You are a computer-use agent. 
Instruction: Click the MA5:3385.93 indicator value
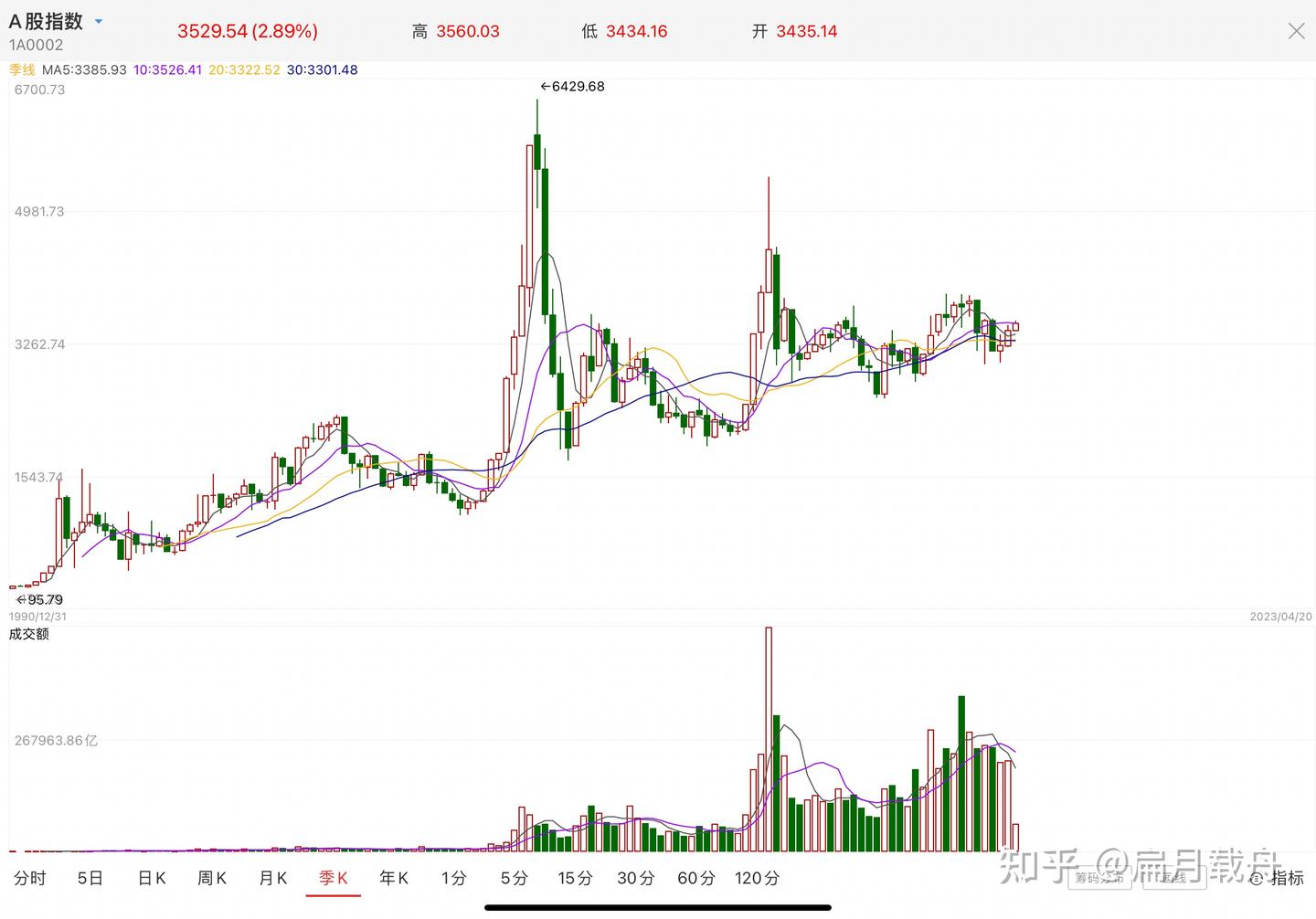[x=84, y=69]
